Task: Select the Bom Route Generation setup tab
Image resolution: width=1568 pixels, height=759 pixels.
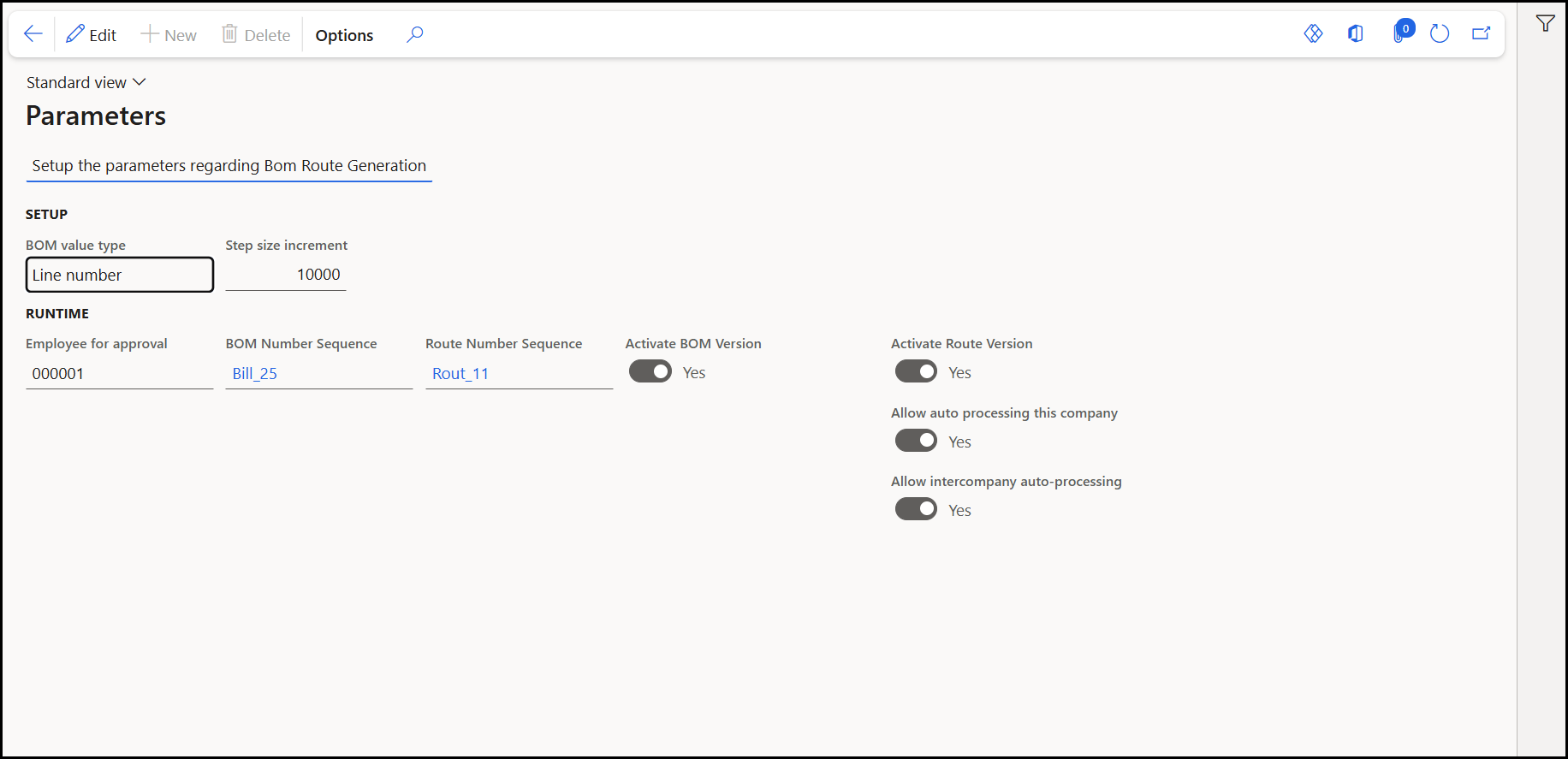Action: coord(229,165)
